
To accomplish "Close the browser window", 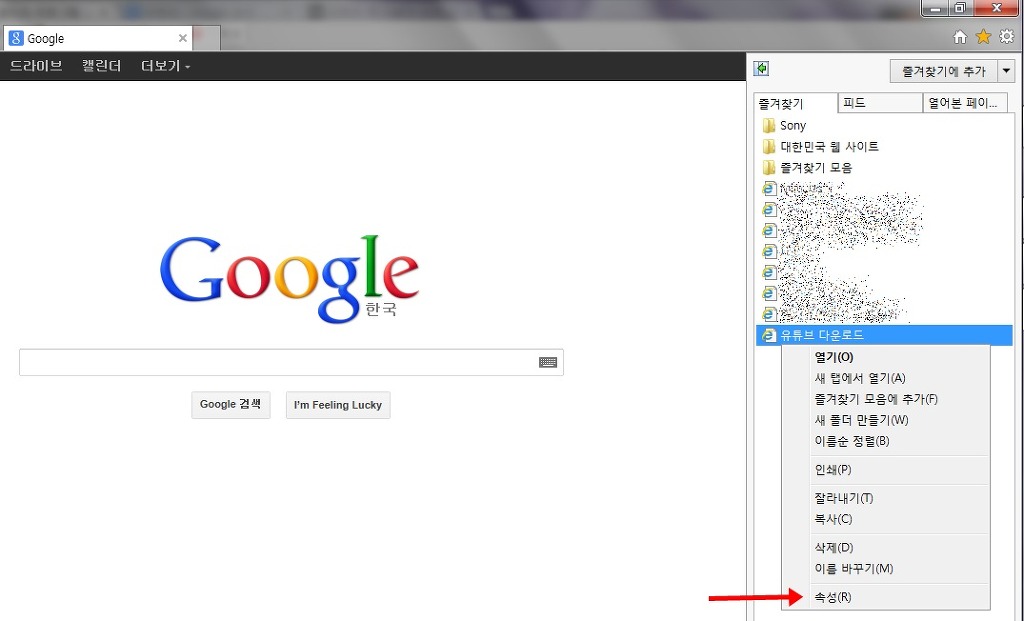I will 997,8.
